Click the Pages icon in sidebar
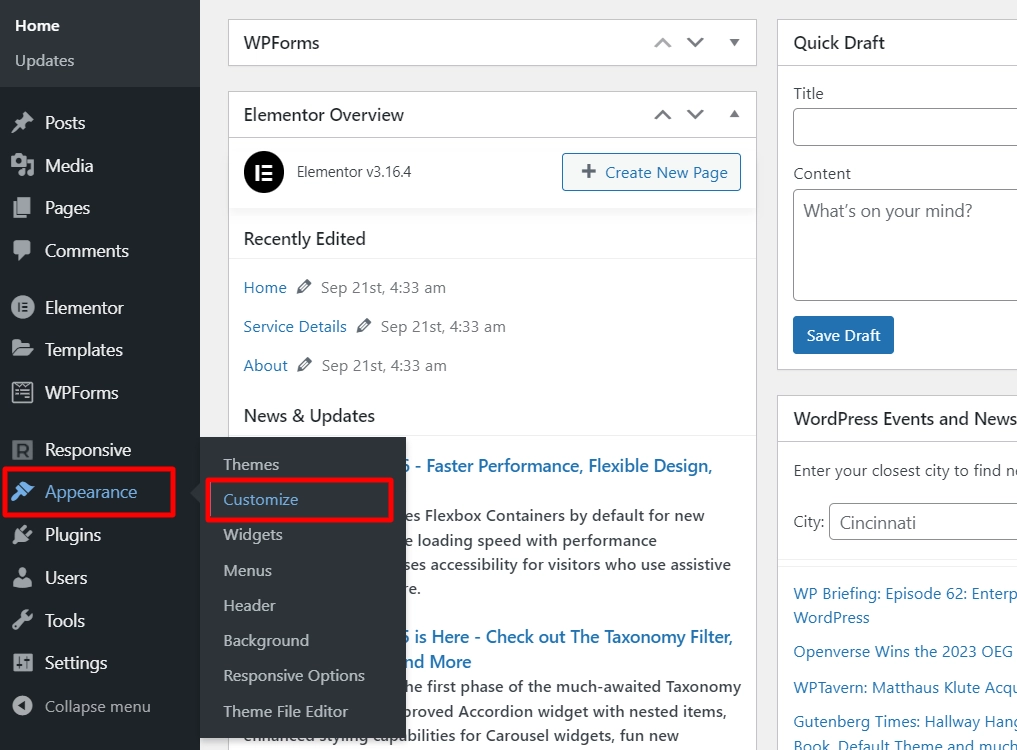 [x=23, y=208]
